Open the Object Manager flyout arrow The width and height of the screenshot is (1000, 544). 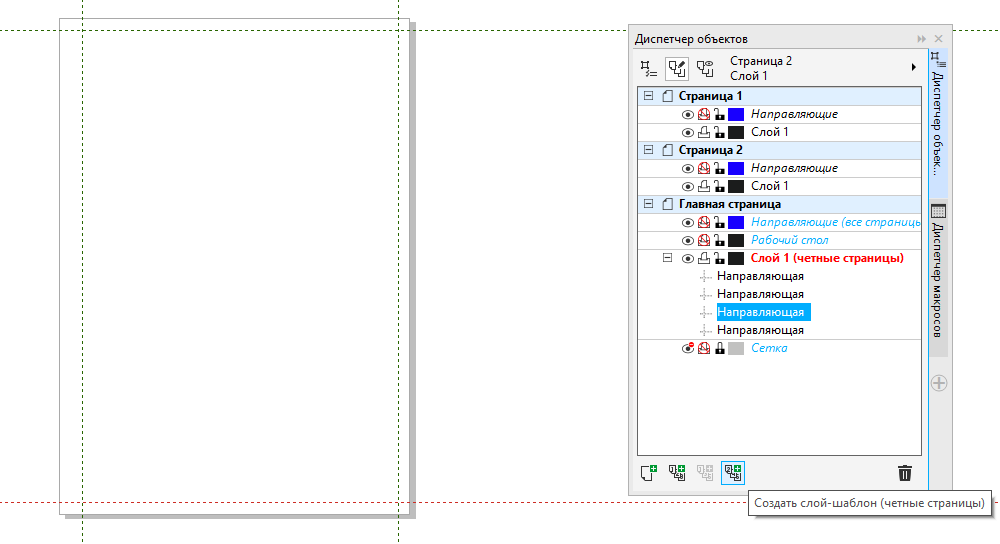tap(913, 67)
